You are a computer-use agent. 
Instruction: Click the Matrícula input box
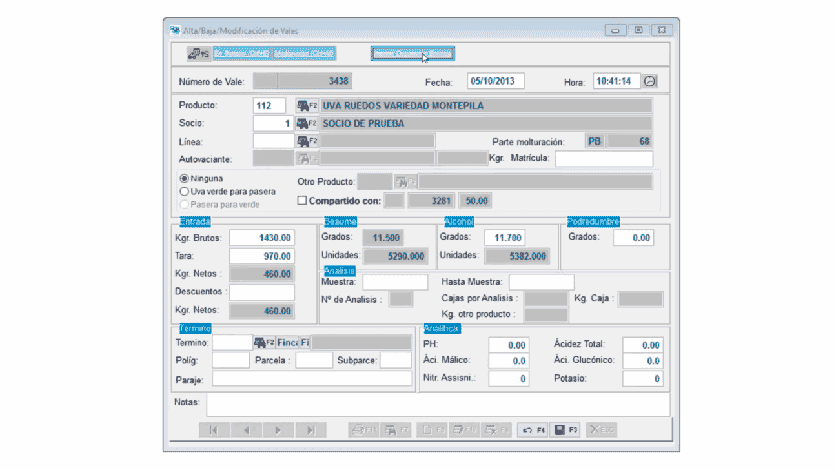click(603, 158)
